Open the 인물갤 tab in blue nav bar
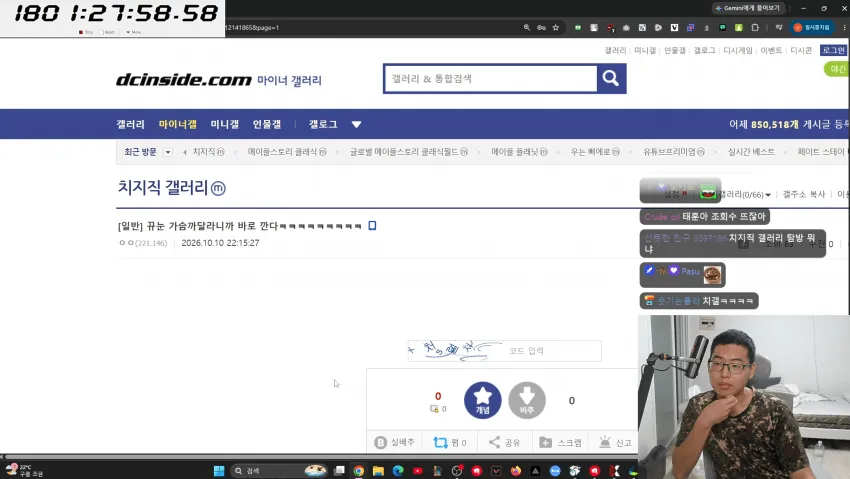The image size is (850, 479). click(267, 124)
